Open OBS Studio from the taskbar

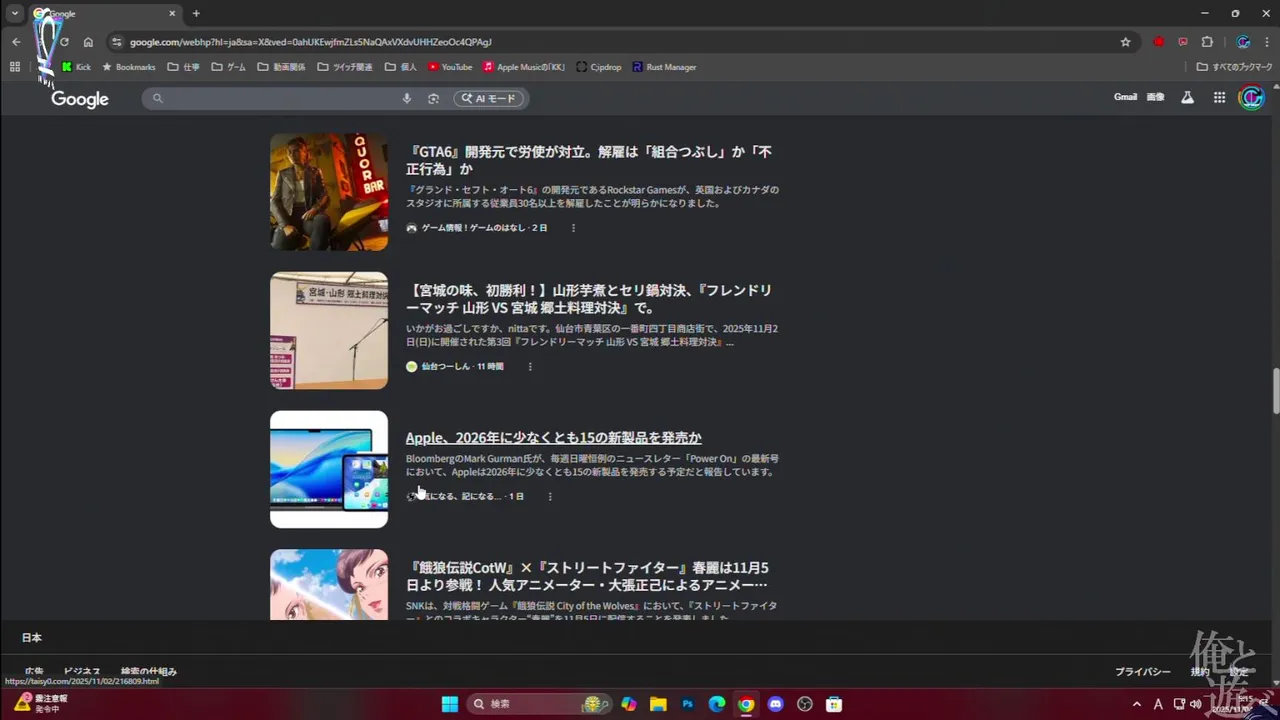pyautogui.click(x=805, y=704)
